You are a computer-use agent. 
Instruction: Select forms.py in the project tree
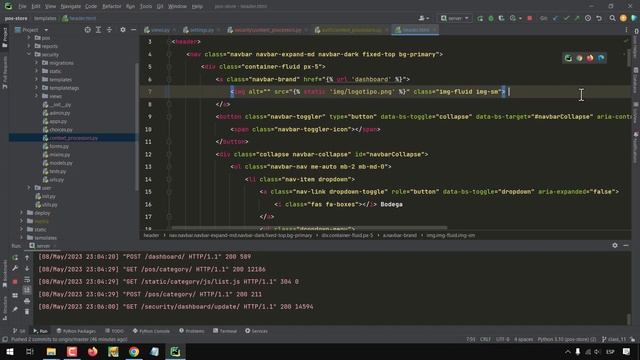(59, 146)
